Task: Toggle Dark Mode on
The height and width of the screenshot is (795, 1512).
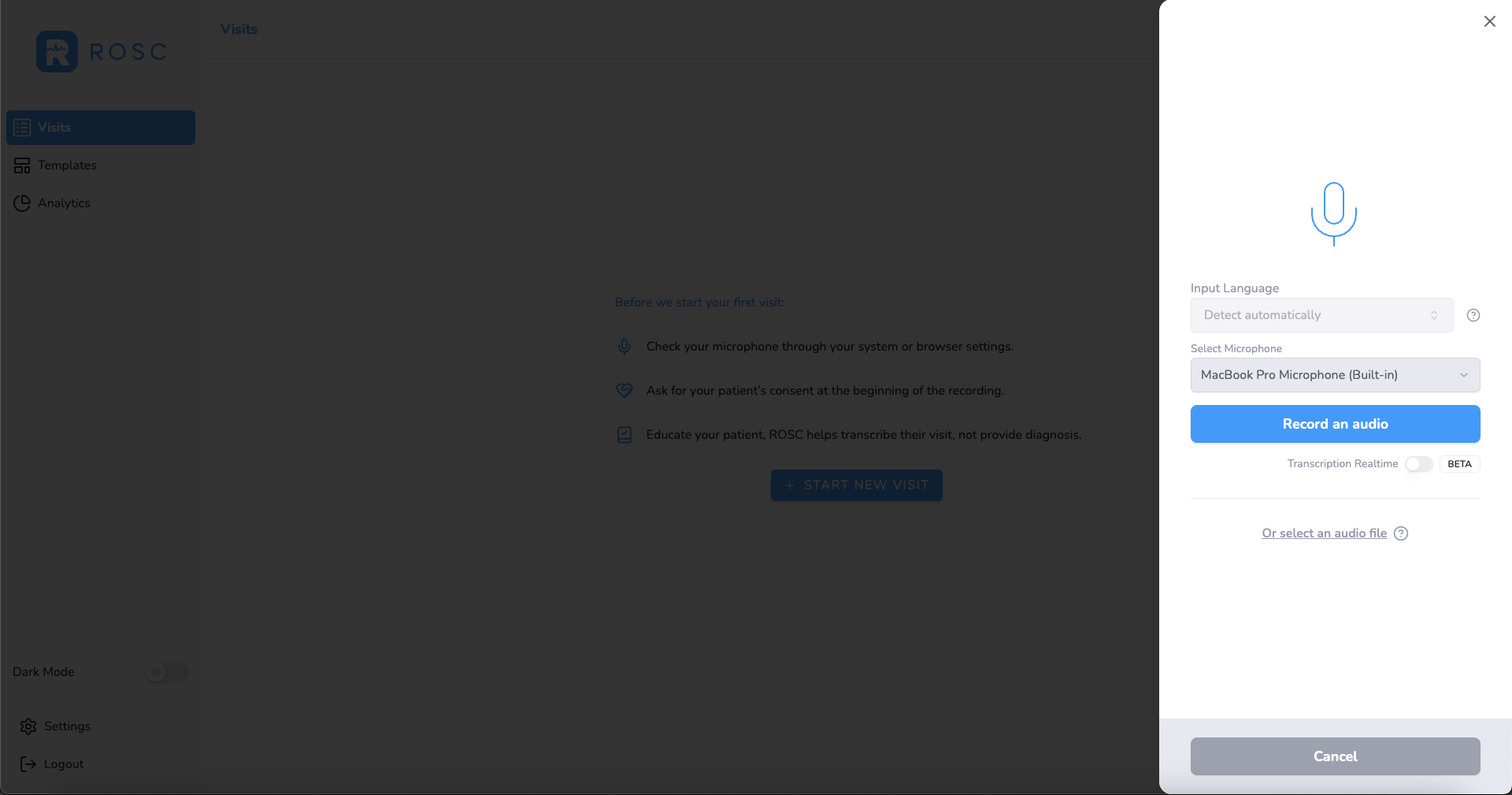Action: tap(165, 672)
